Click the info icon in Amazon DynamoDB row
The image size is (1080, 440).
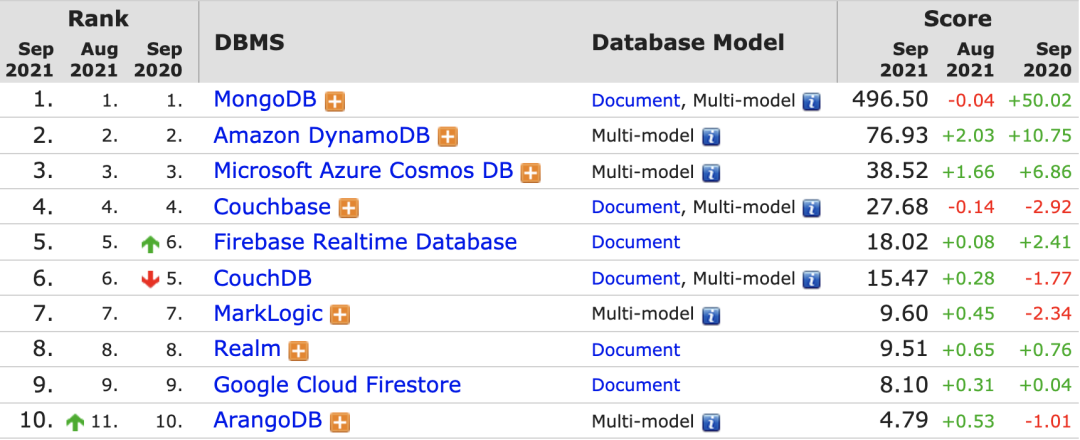711,137
